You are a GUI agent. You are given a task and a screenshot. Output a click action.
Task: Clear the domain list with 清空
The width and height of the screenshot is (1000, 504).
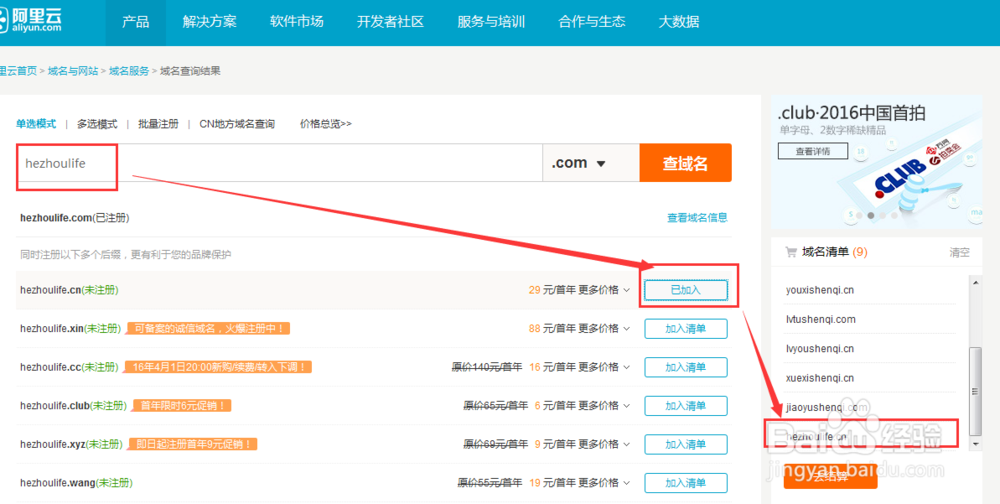pyautogui.click(x=959, y=253)
